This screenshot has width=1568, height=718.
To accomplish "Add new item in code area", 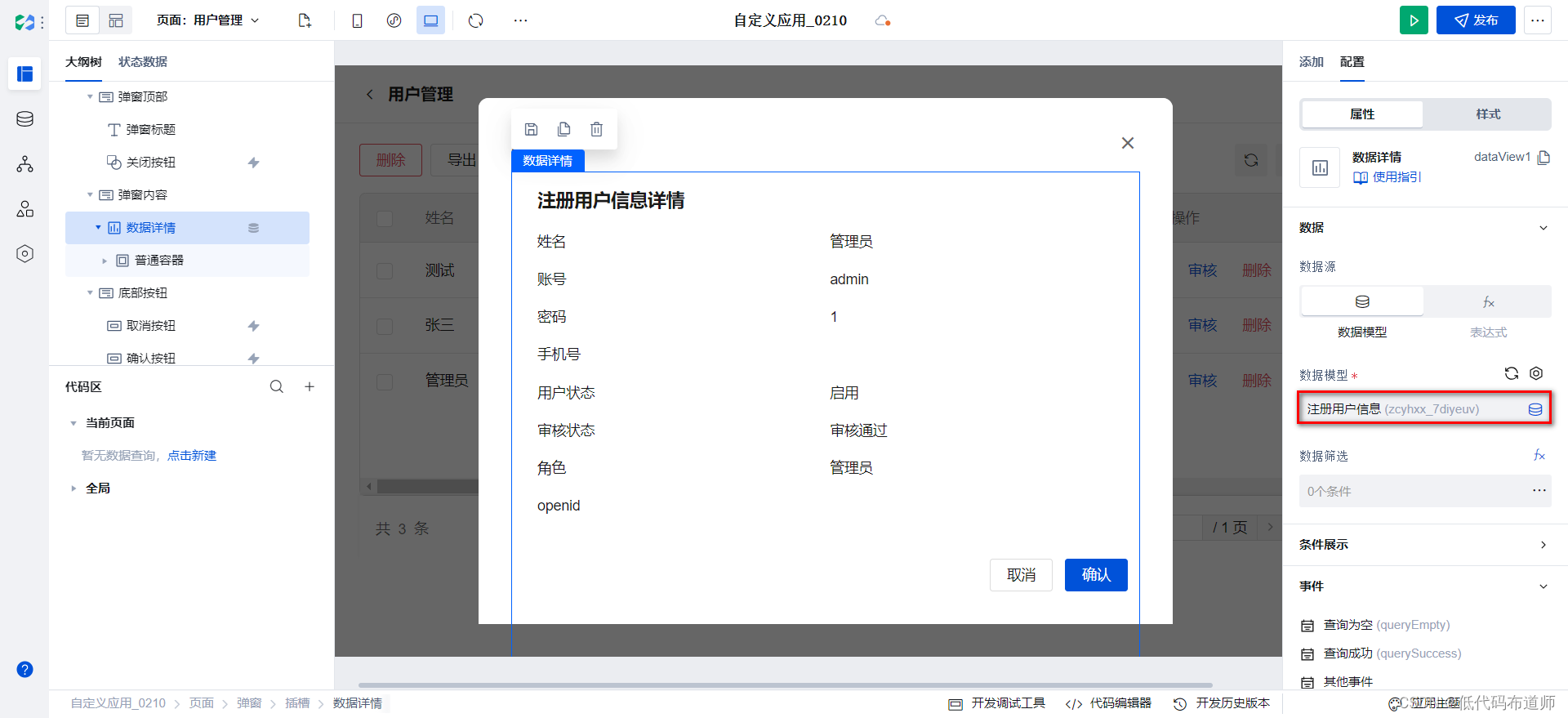I will pos(310,386).
